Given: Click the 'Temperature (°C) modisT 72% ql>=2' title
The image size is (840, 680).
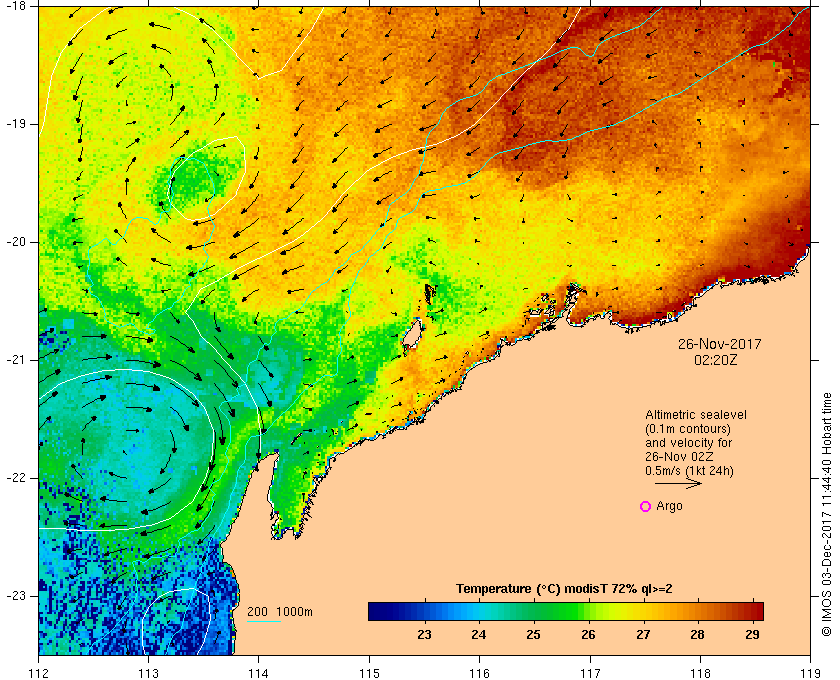Looking at the screenshot, I should click(564, 589).
